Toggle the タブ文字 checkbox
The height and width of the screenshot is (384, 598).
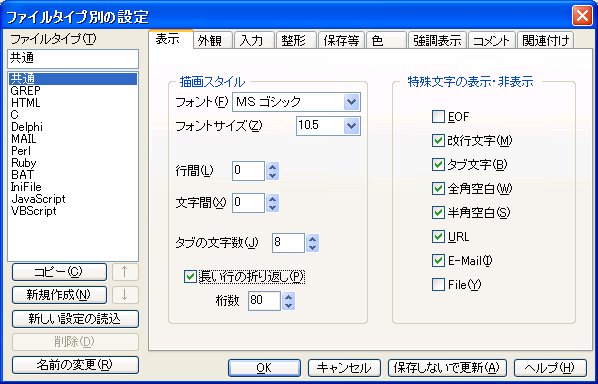pos(438,165)
